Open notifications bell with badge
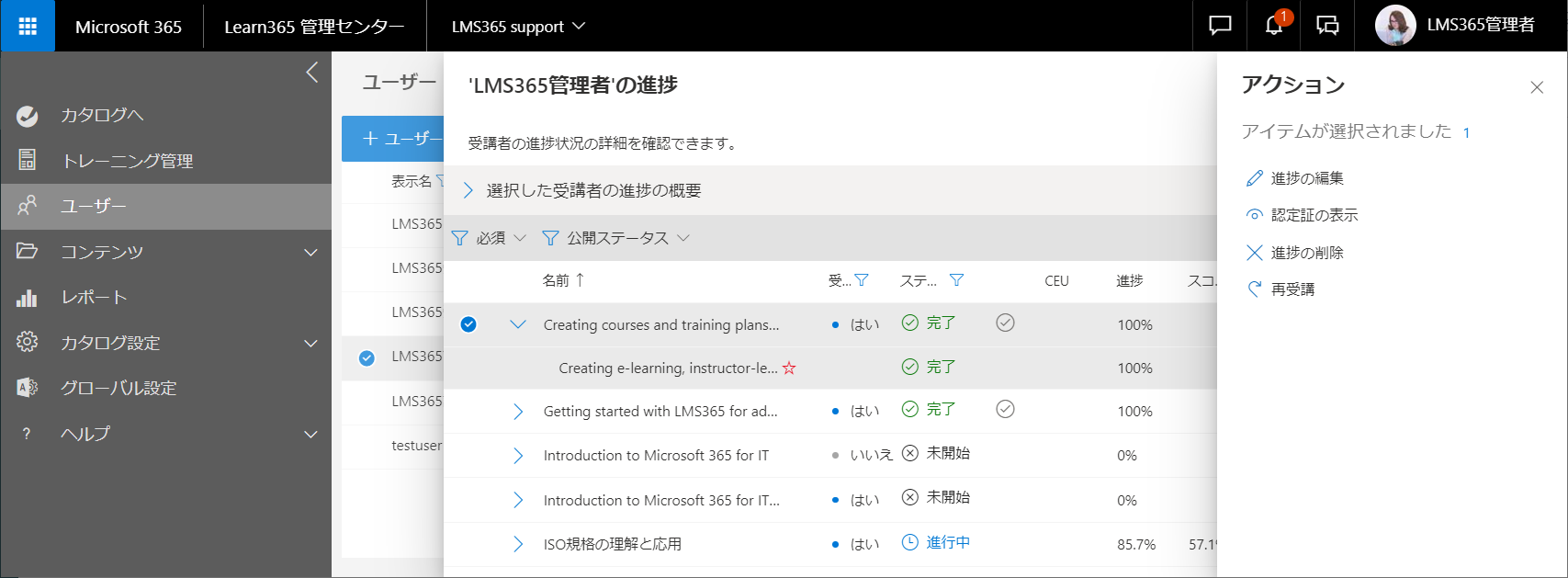The image size is (1568, 578). click(x=1274, y=26)
